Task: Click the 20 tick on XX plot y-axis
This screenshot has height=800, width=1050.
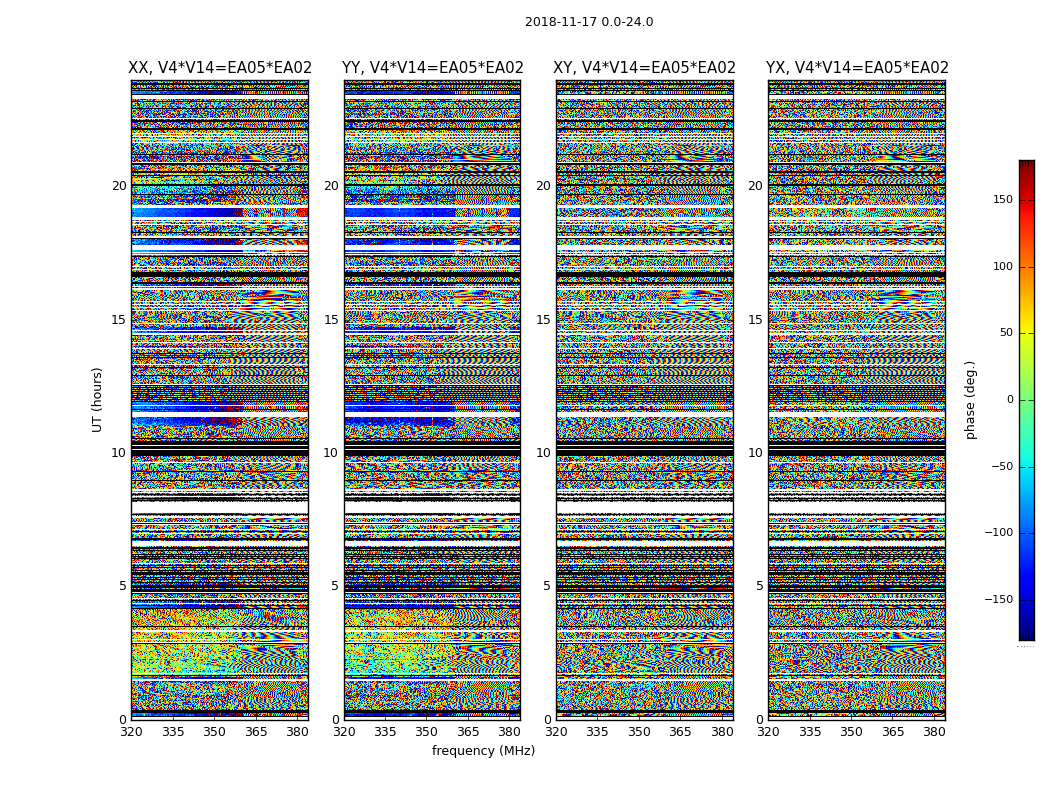Action: 119,186
